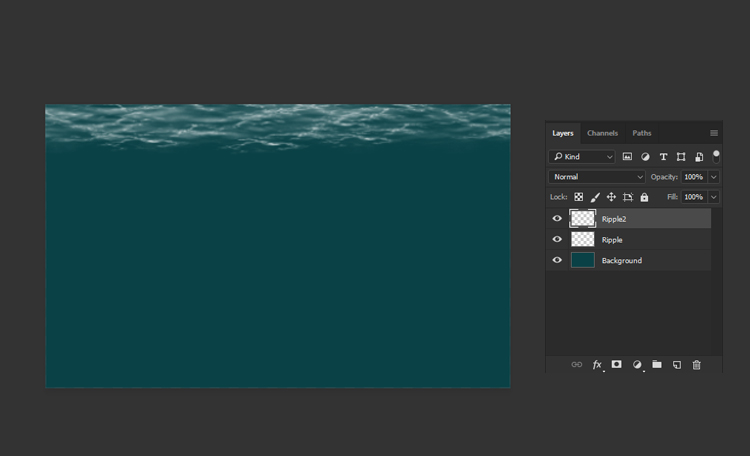Add a layer mask
The image size is (750, 456).
(x=617, y=365)
